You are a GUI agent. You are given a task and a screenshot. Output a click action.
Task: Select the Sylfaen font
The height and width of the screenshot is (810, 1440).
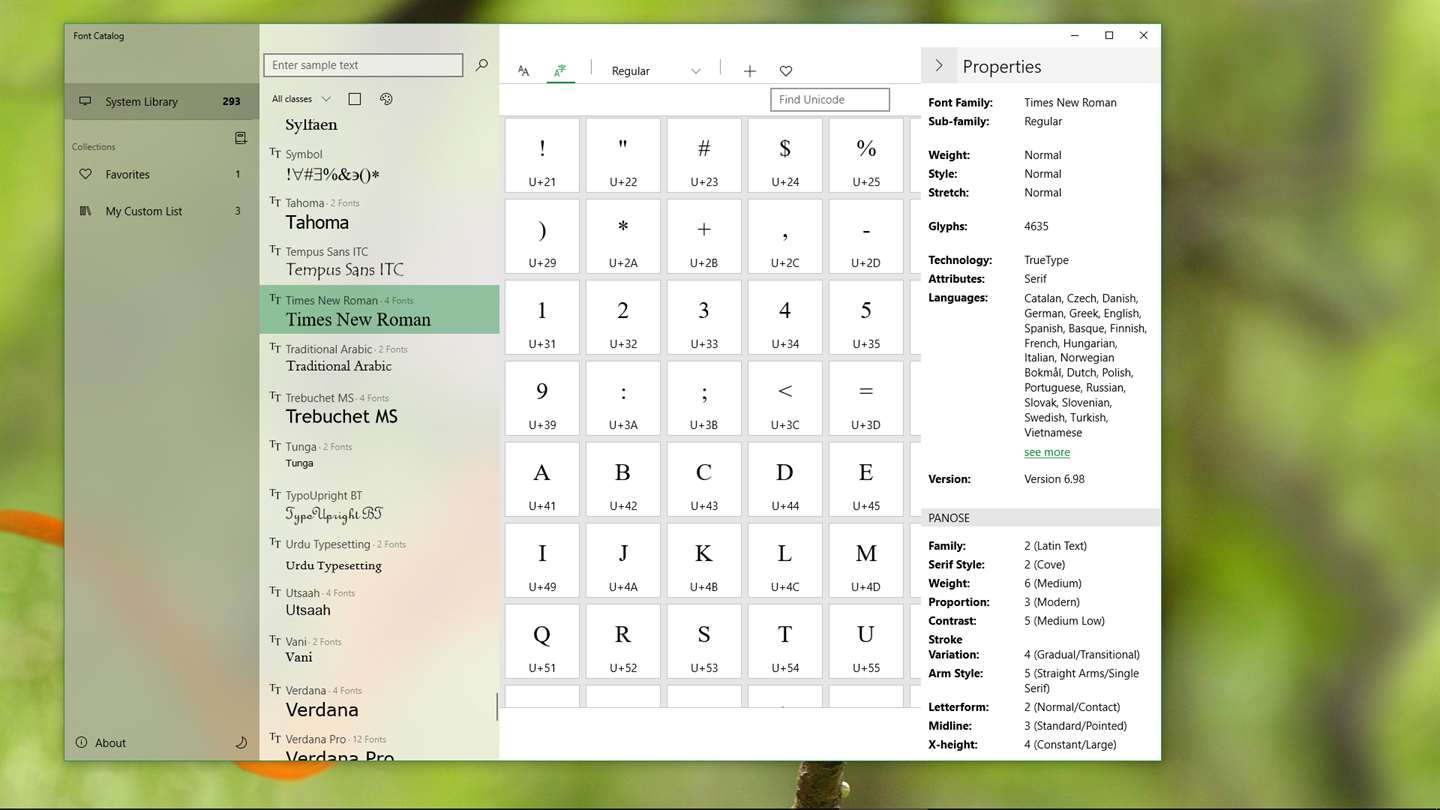380,125
